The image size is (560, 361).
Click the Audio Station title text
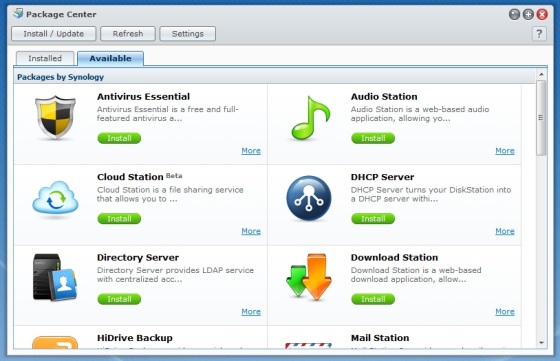384,97
